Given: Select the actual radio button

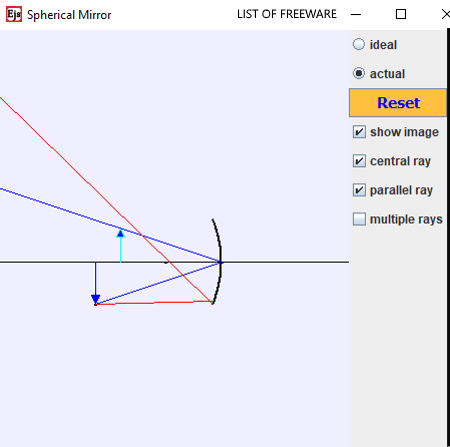Looking at the screenshot, I should click(359, 73).
